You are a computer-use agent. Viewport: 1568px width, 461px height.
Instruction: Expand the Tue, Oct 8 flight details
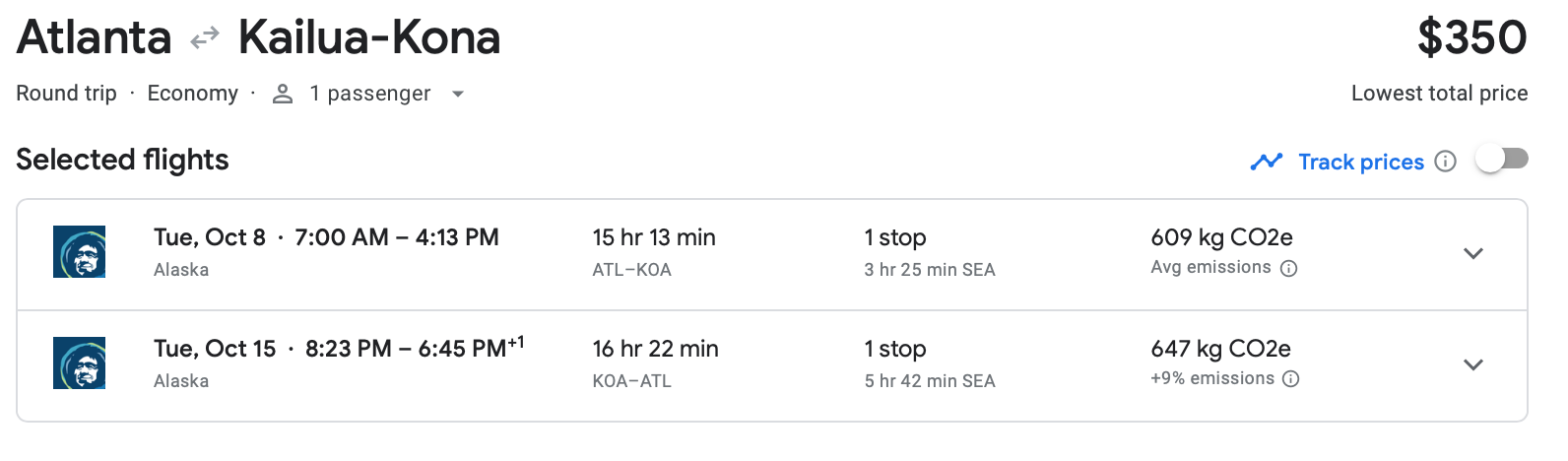[x=1472, y=253]
